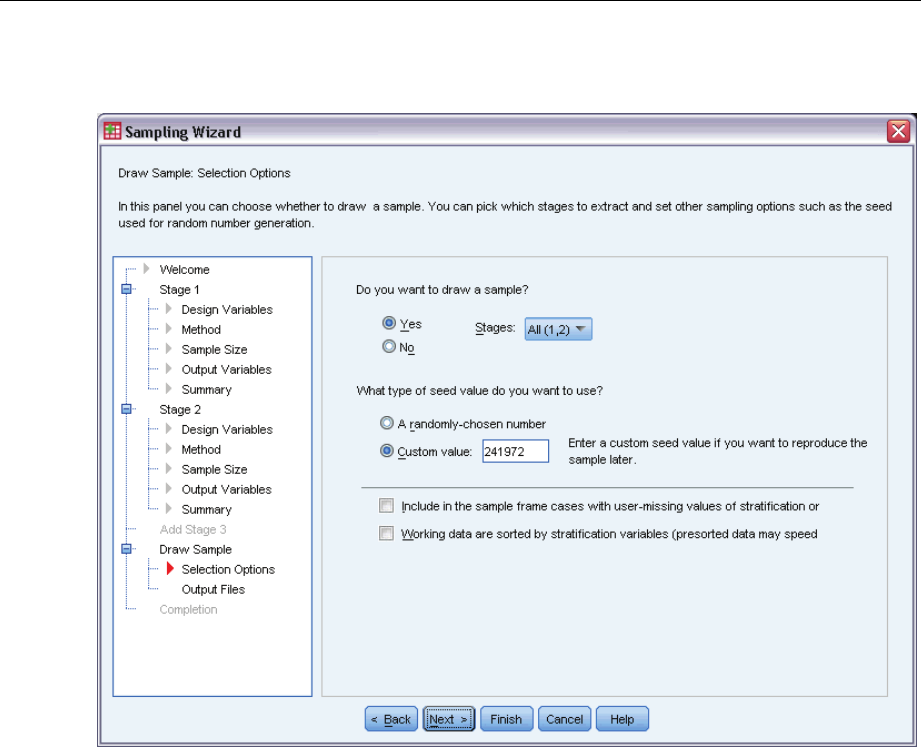Click arrow icon beside Stage 2 Sample Size
Screen dimensions: 921x747
(x=169, y=469)
